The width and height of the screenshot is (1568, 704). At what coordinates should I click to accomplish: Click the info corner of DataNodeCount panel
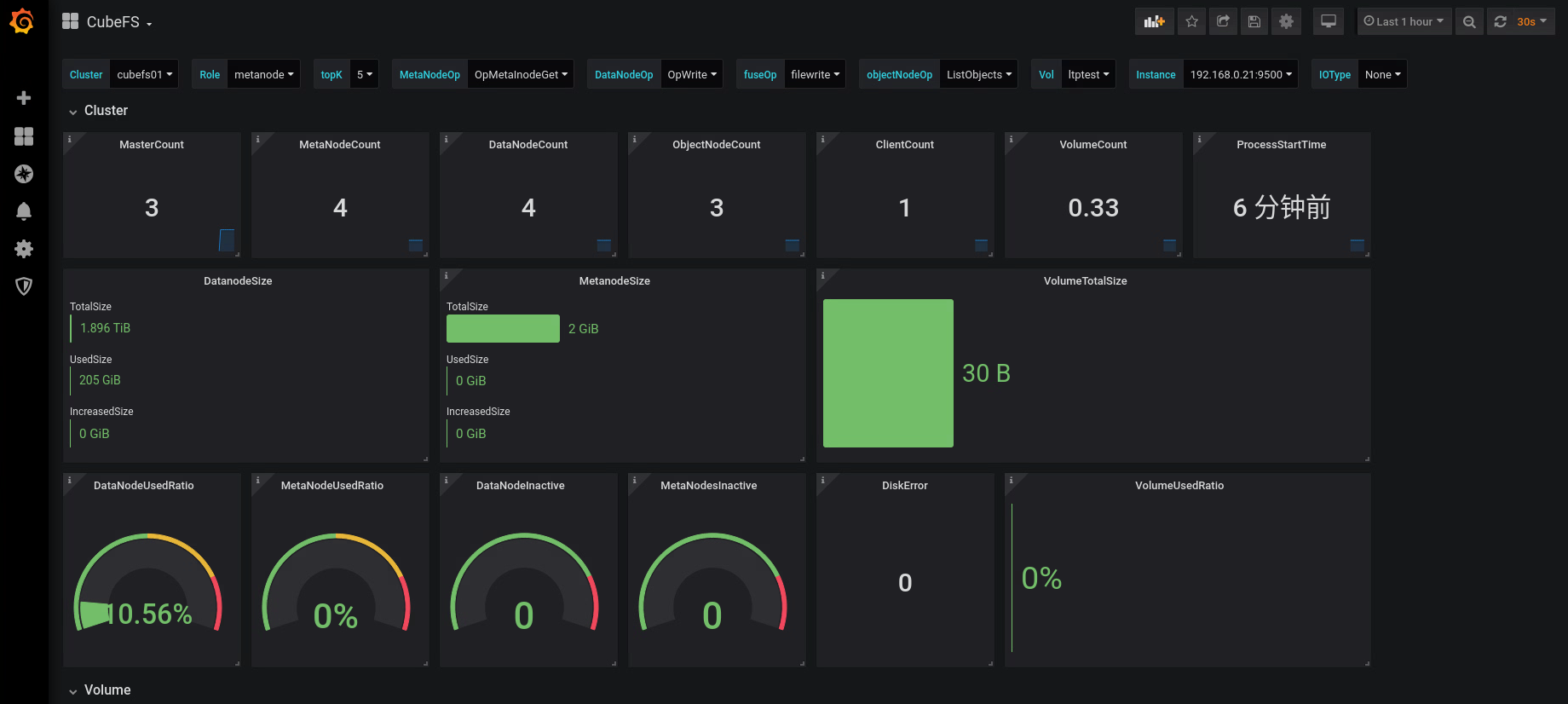tap(446, 138)
